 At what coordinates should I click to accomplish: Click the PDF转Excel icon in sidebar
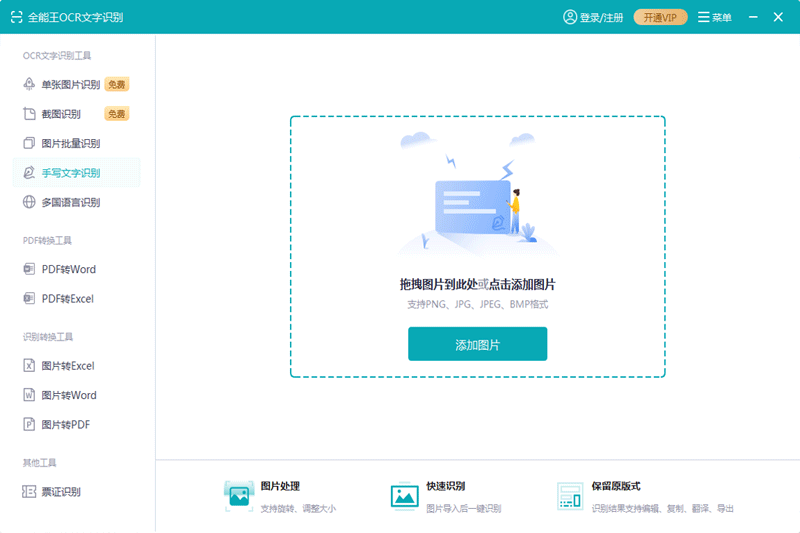(x=29, y=299)
